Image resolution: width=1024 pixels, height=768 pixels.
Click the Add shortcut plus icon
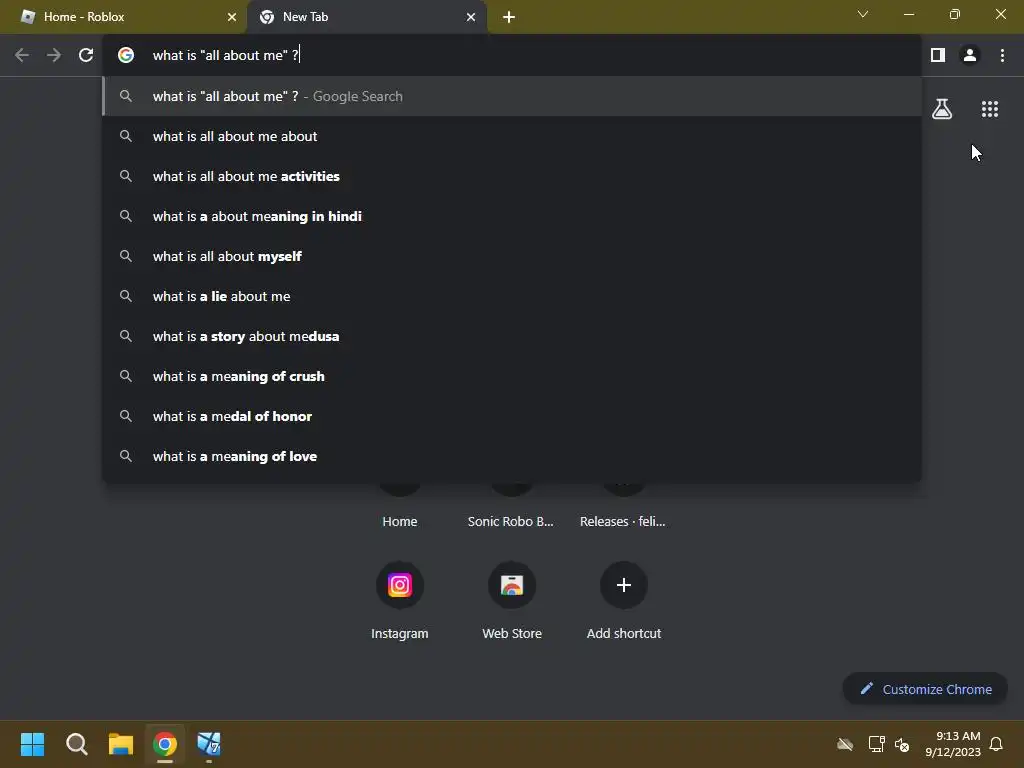click(624, 584)
